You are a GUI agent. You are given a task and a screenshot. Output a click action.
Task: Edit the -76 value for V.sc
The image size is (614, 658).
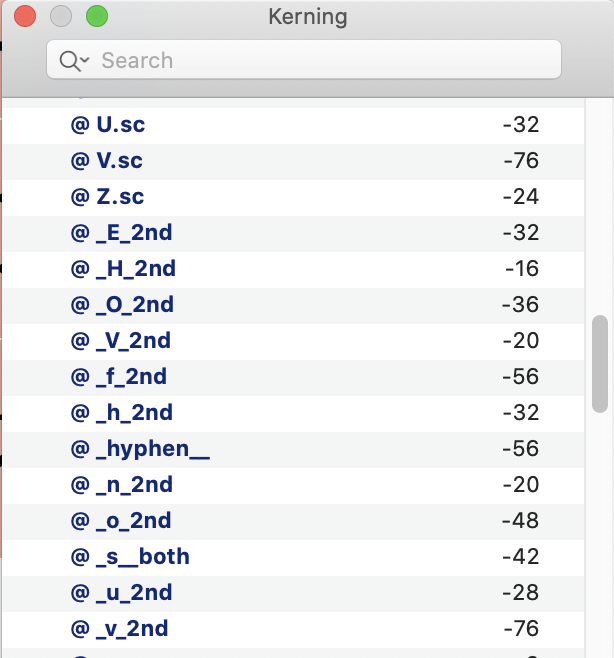click(x=521, y=161)
